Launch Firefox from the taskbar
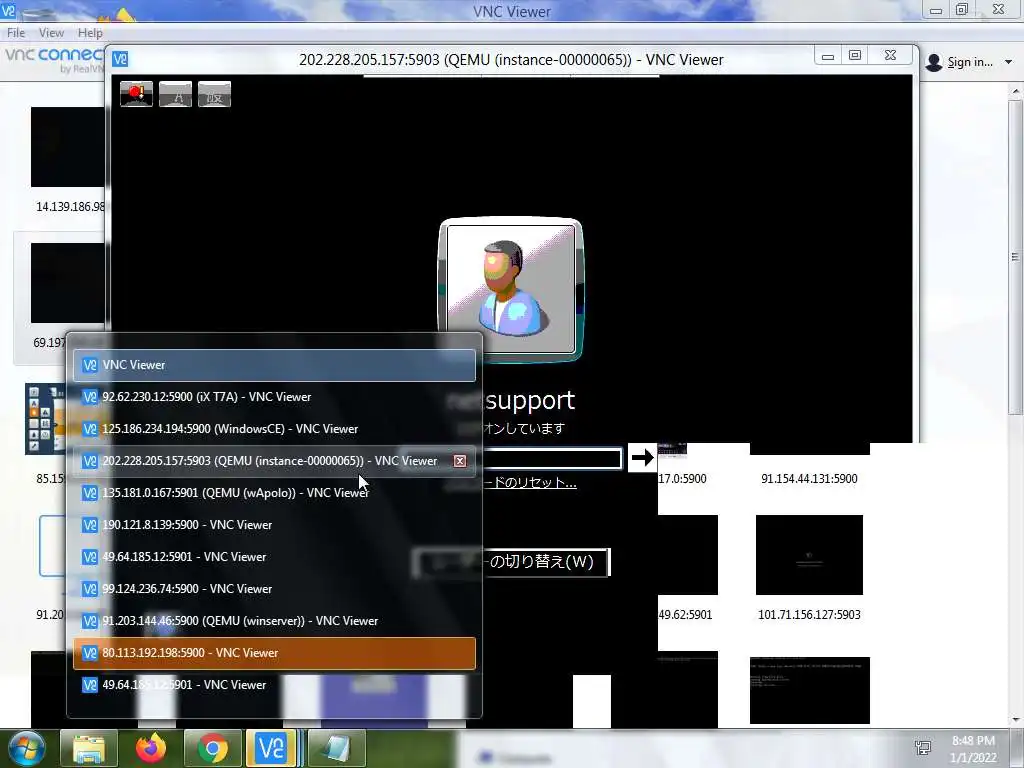The image size is (1024, 768). pyautogui.click(x=150, y=748)
